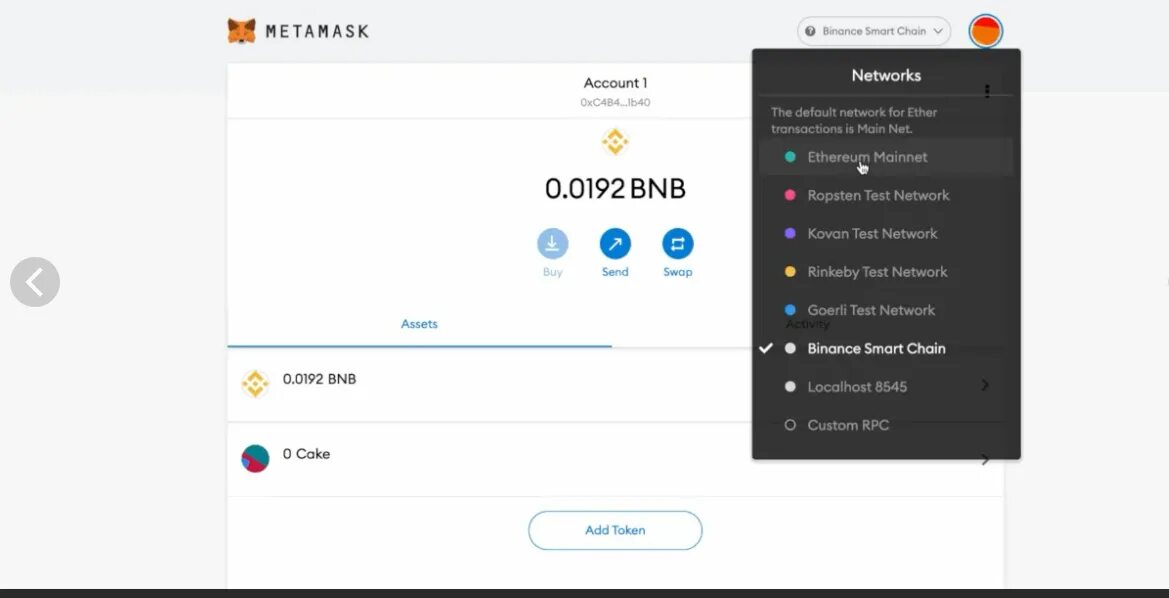Image resolution: width=1169 pixels, height=598 pixels.
Task: Click the grey dot beside Localhost 8545
Action: click(x=790, y=387)
